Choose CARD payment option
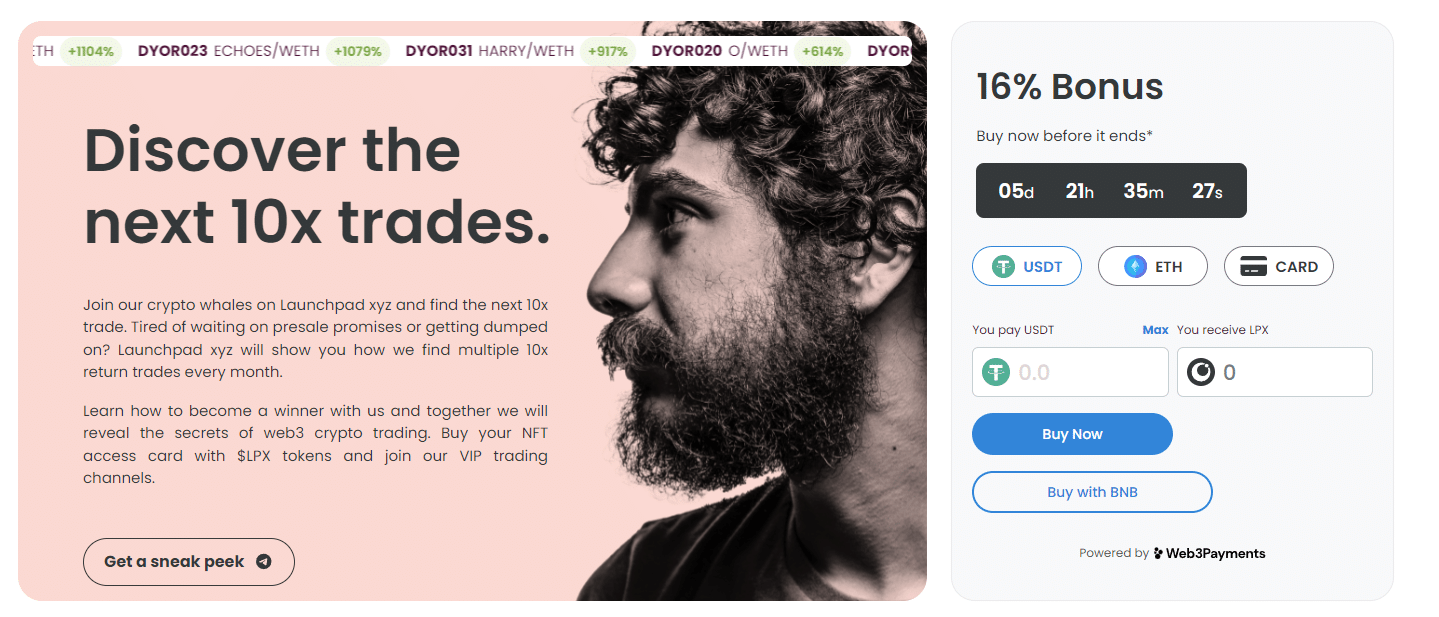Viewport: 1439px width, 617px height. pyautogui.click(x=1279, y=267)
